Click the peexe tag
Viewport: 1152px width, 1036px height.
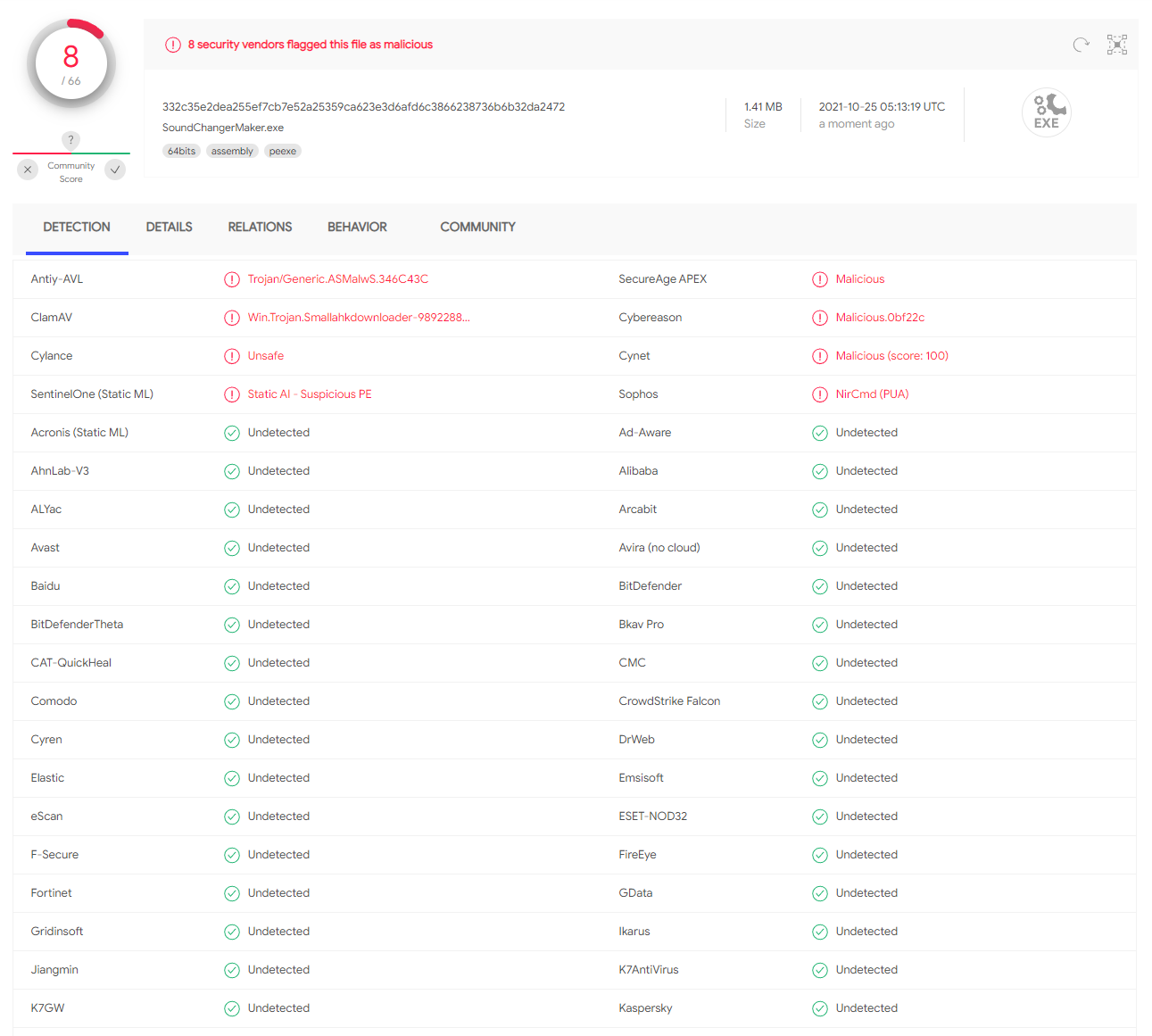(x=283, y=151)
